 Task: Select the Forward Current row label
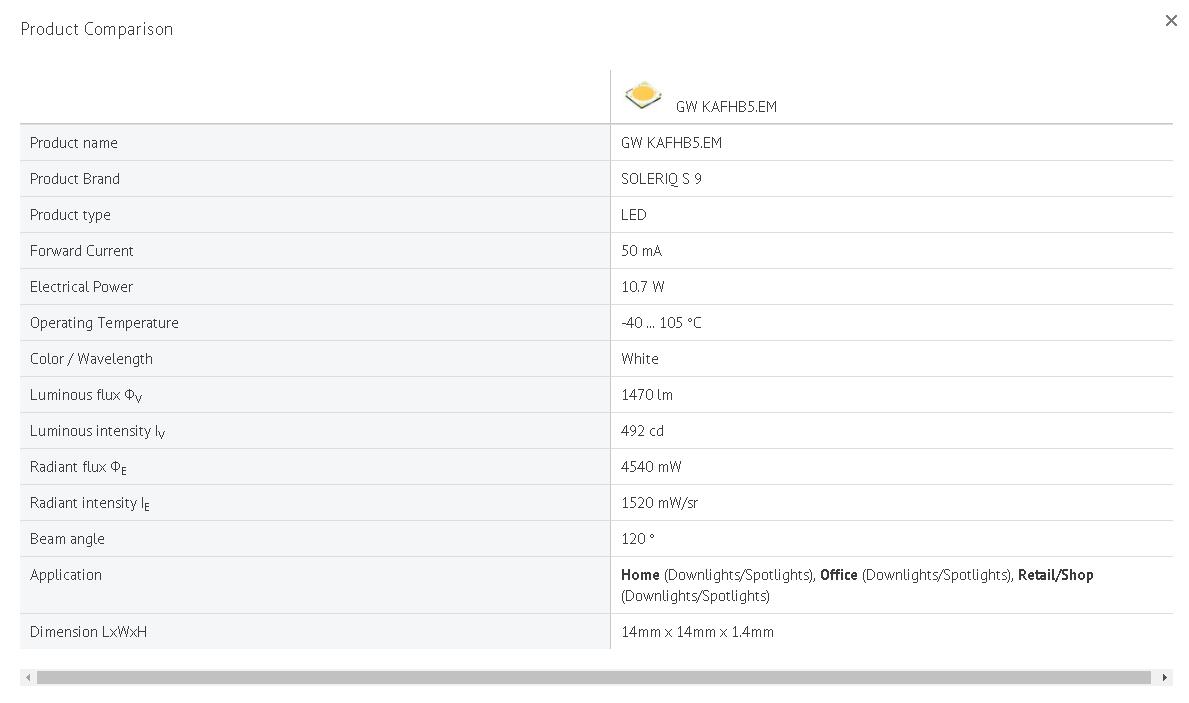pos(81,251)
